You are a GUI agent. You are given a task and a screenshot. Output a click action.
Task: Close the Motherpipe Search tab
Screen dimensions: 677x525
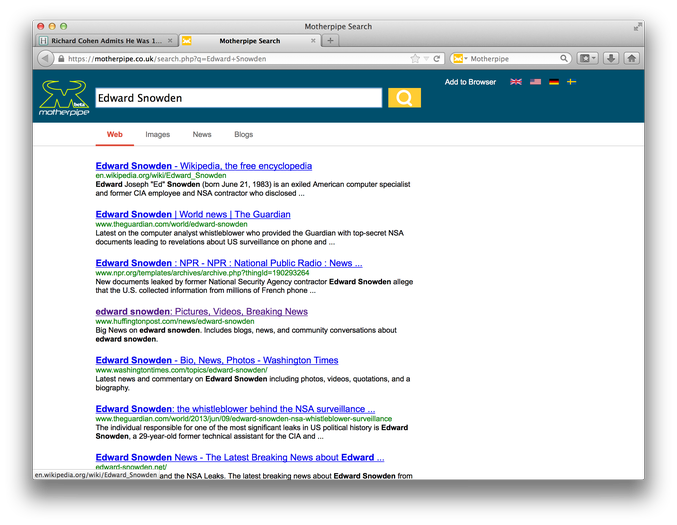(x=313, y=41)
